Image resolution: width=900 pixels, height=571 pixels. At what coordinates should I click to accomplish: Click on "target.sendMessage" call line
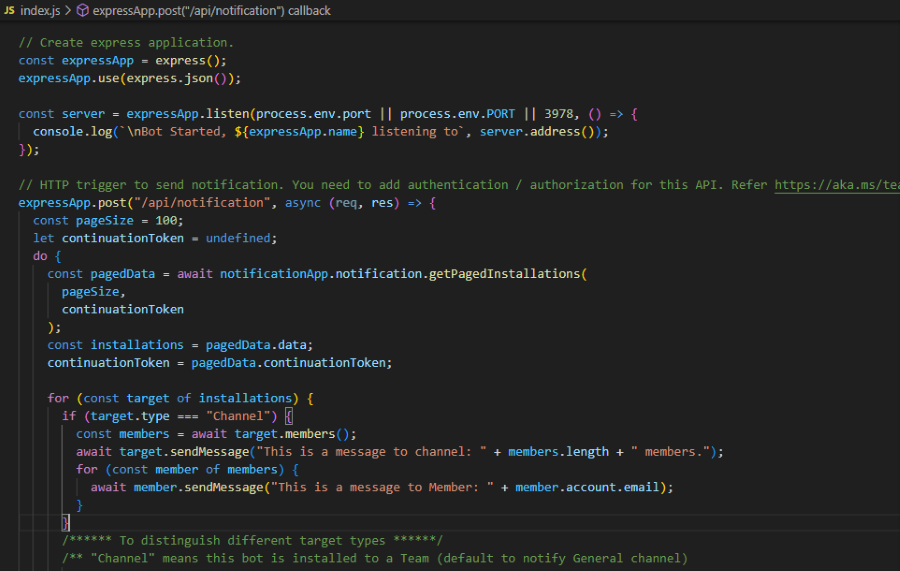click(x=399, y=452)
